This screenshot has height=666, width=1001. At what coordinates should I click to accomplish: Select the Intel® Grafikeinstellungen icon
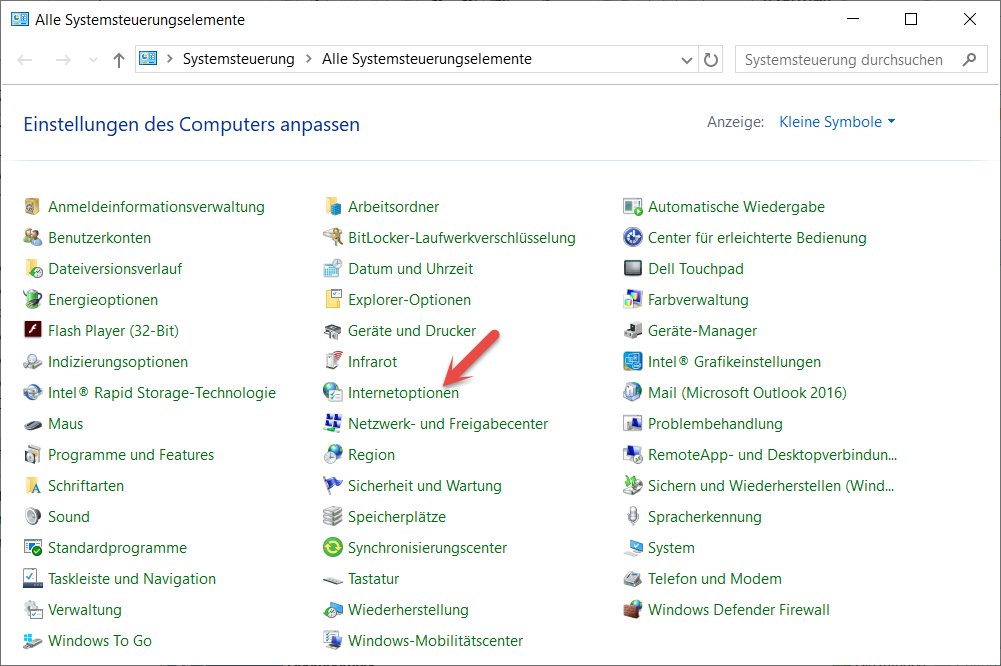pyautogui.click(x=632, y=362)
